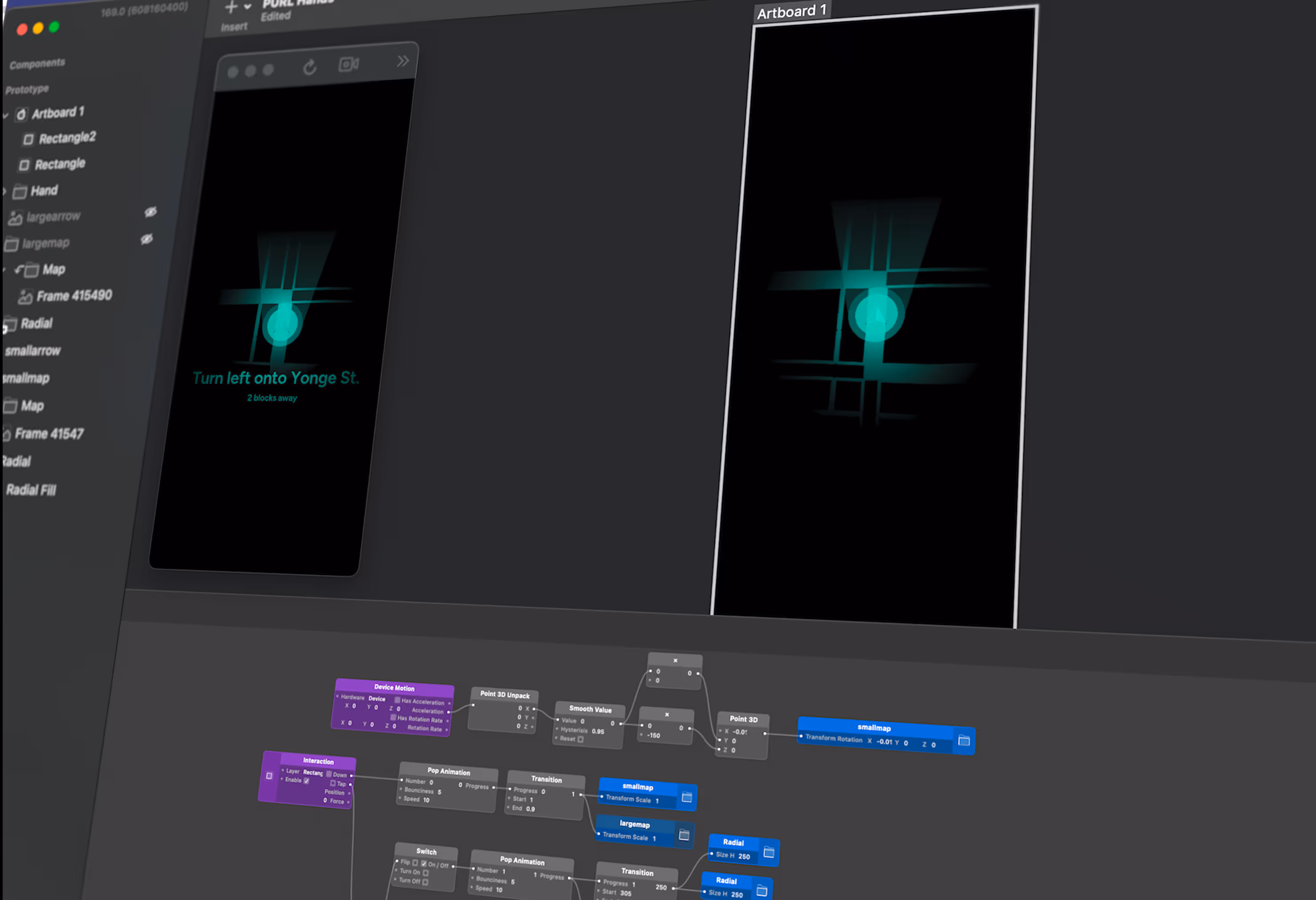
Task: Click folder icon on smallmap Transform Rotation patch
Action: pos(964,740)
